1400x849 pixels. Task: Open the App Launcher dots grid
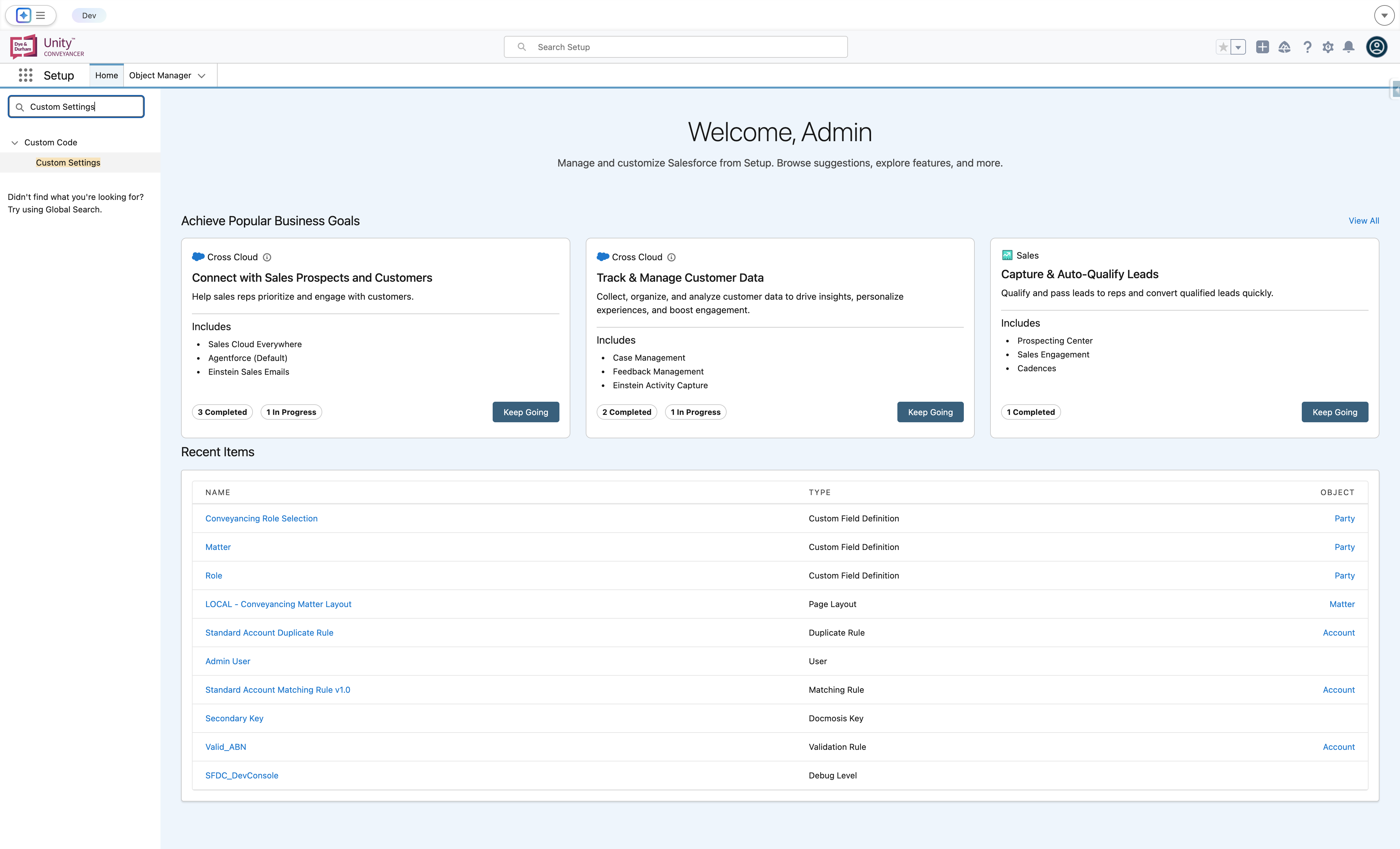[x=26, y=75]
